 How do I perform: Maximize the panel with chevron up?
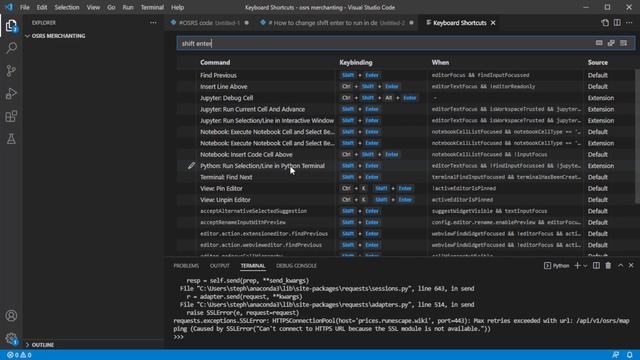tap(620, 266)
